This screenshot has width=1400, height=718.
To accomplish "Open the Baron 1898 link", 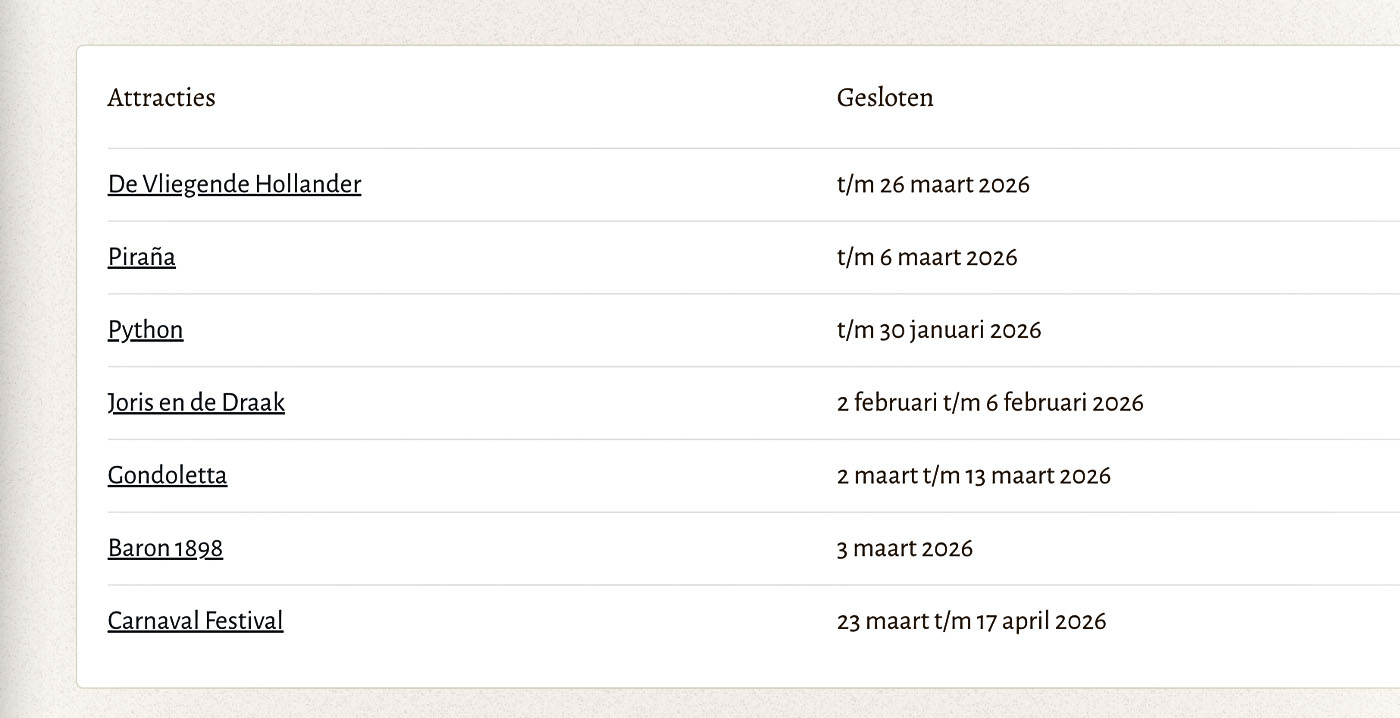I will click(165, 548).
